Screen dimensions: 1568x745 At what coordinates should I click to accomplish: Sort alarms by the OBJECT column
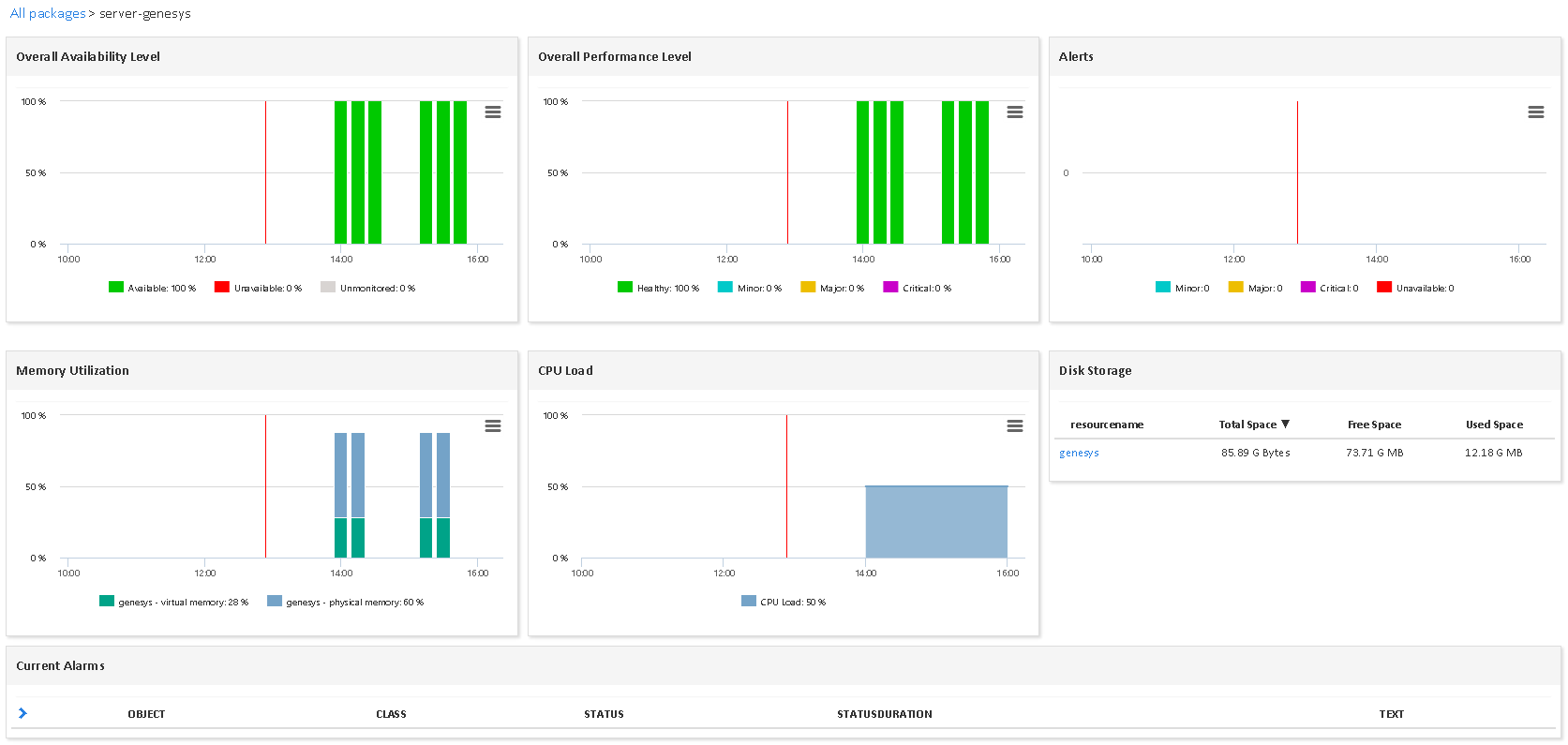point(146,714)
